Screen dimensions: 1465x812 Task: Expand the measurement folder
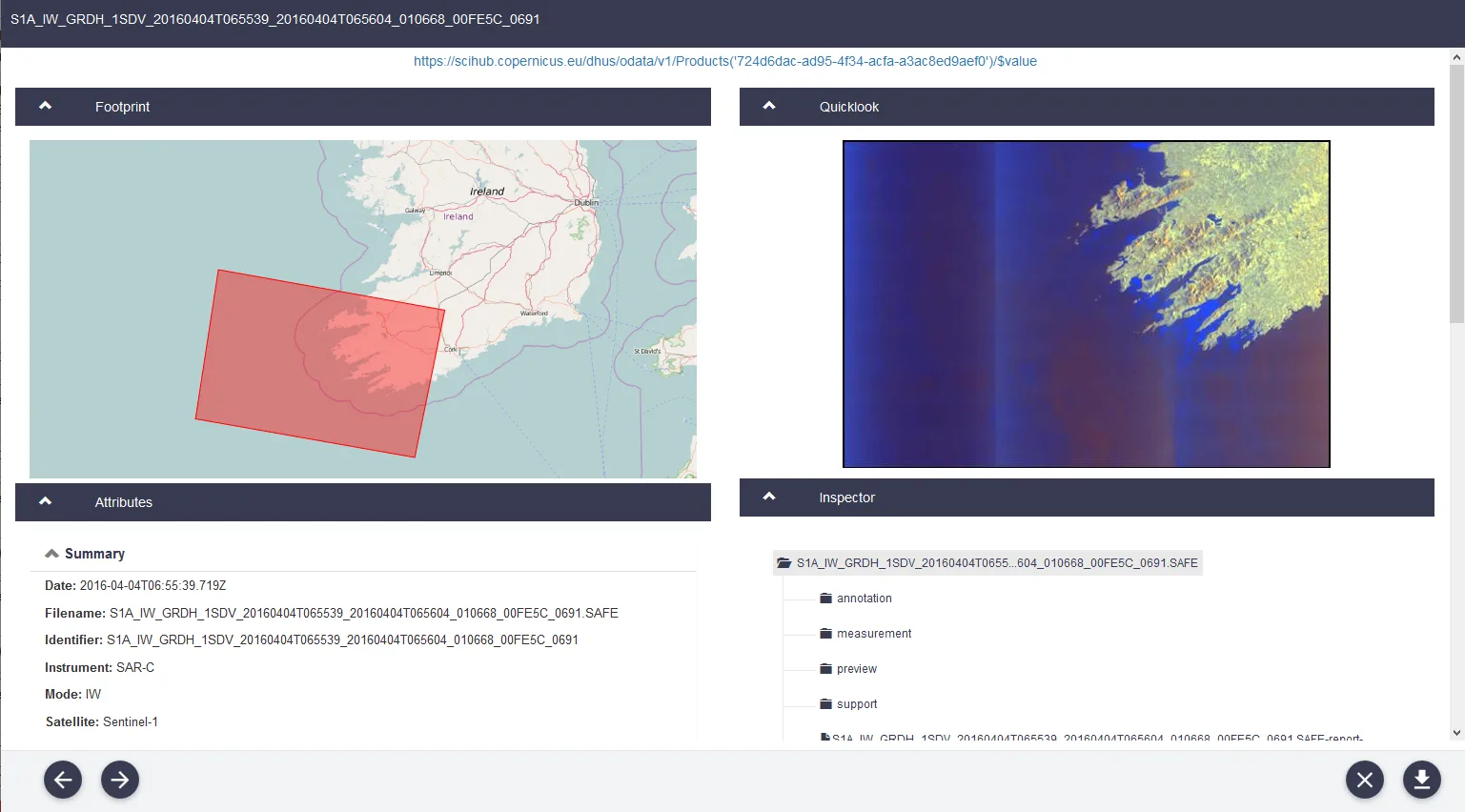point(865,634)
